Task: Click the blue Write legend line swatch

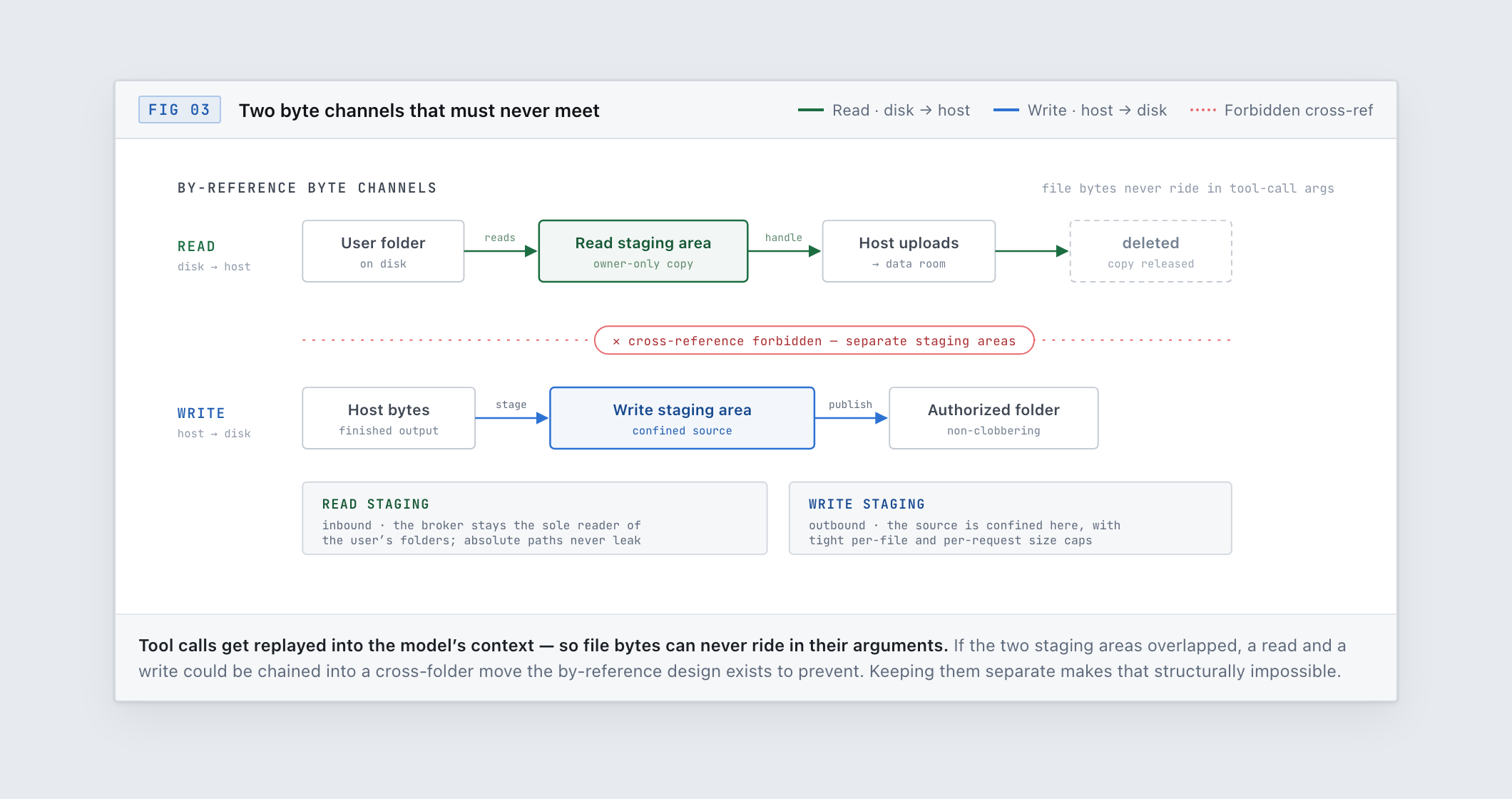Action: 1006,110
